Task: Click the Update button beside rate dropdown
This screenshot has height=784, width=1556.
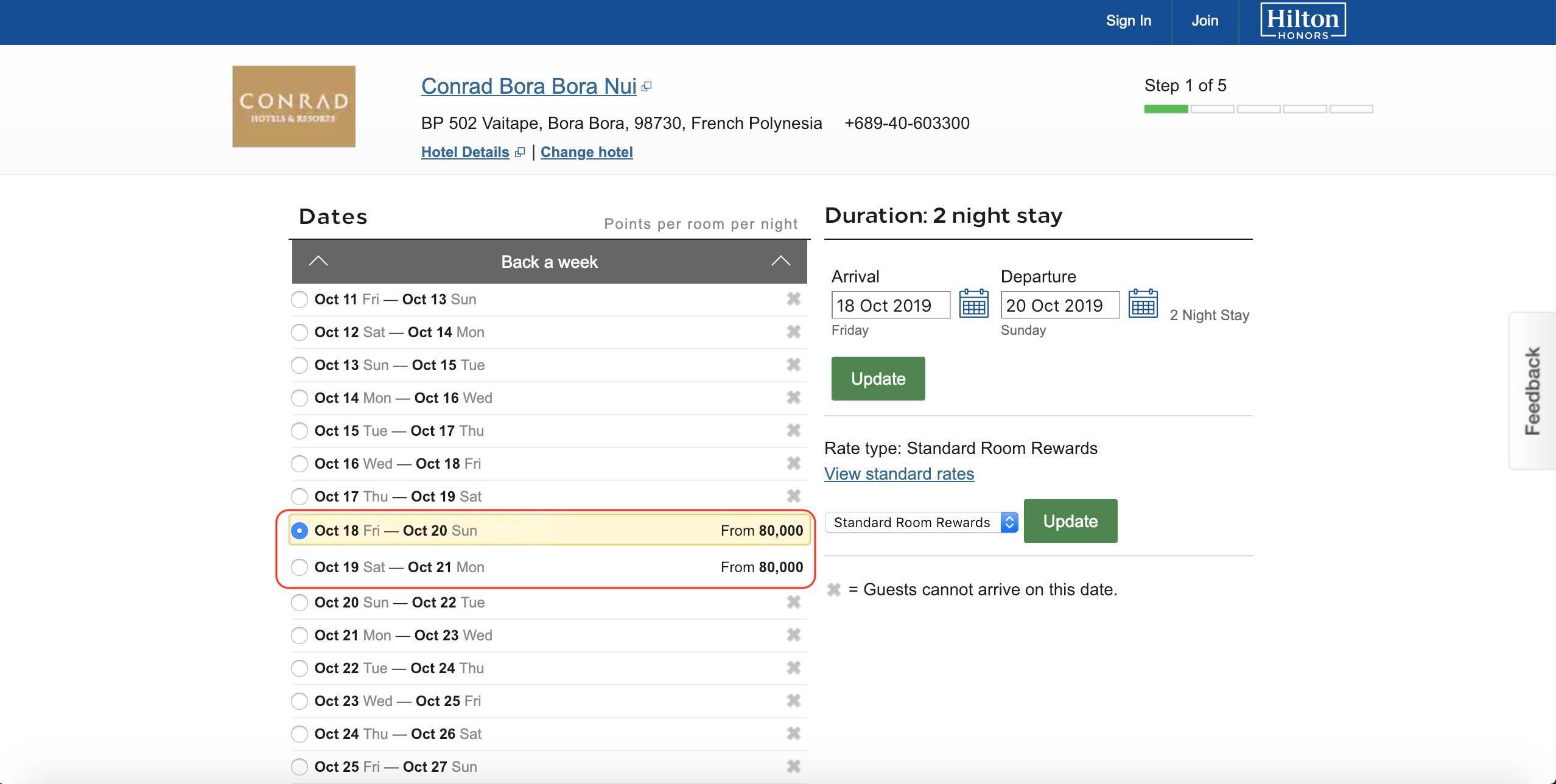Action: coord(1070,521)
